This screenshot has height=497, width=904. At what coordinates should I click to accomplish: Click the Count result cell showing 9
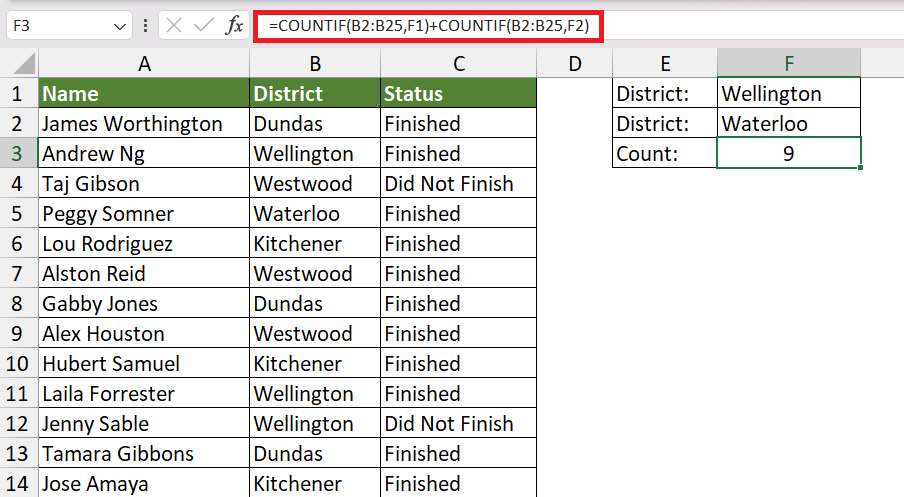click(789, 153)
